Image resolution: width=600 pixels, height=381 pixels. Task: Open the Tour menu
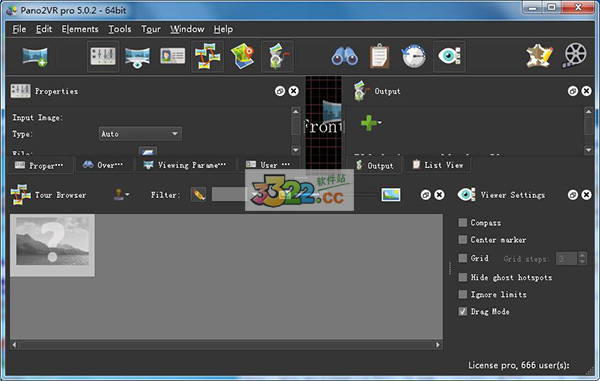point(151,29)
